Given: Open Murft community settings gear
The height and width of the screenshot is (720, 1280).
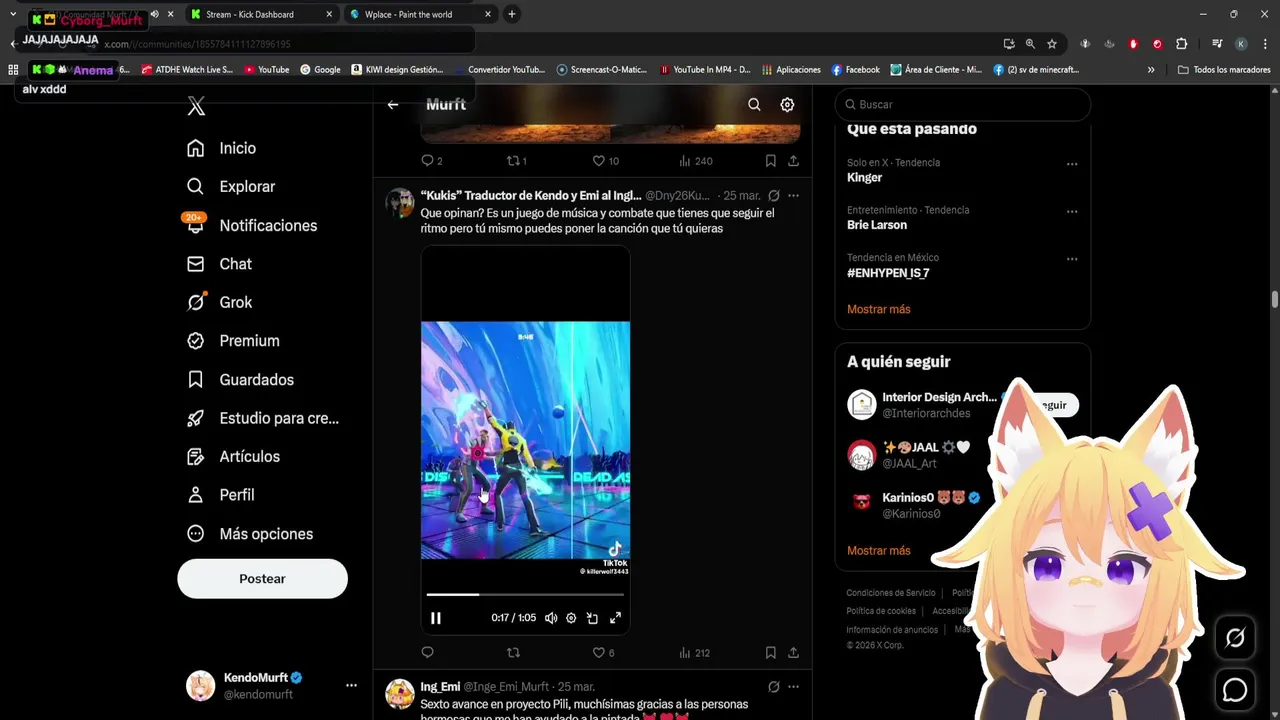Looking at the screenshot, I should click(787, 104).
